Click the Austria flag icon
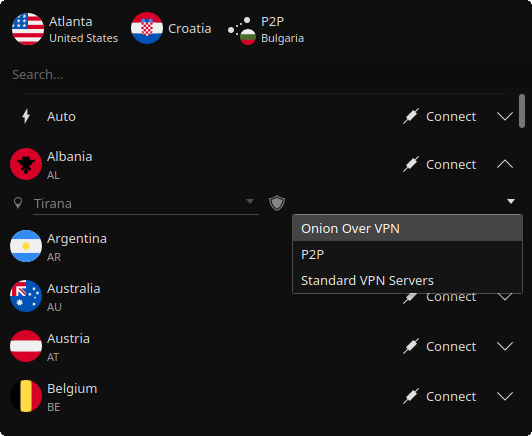The image size is (532, 436). click(26, 346)
